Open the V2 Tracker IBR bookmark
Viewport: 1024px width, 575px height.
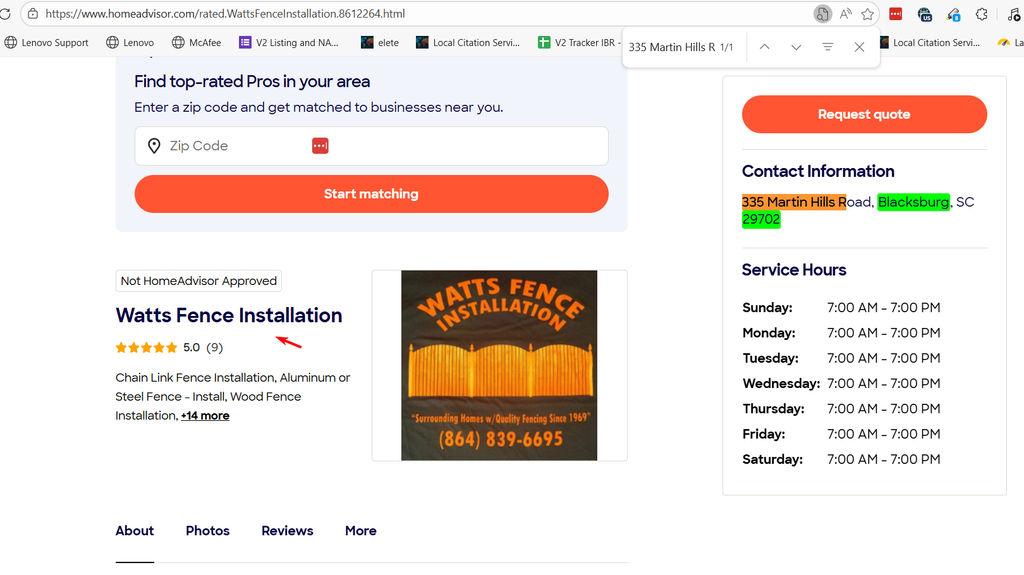[x=579, y=42]
